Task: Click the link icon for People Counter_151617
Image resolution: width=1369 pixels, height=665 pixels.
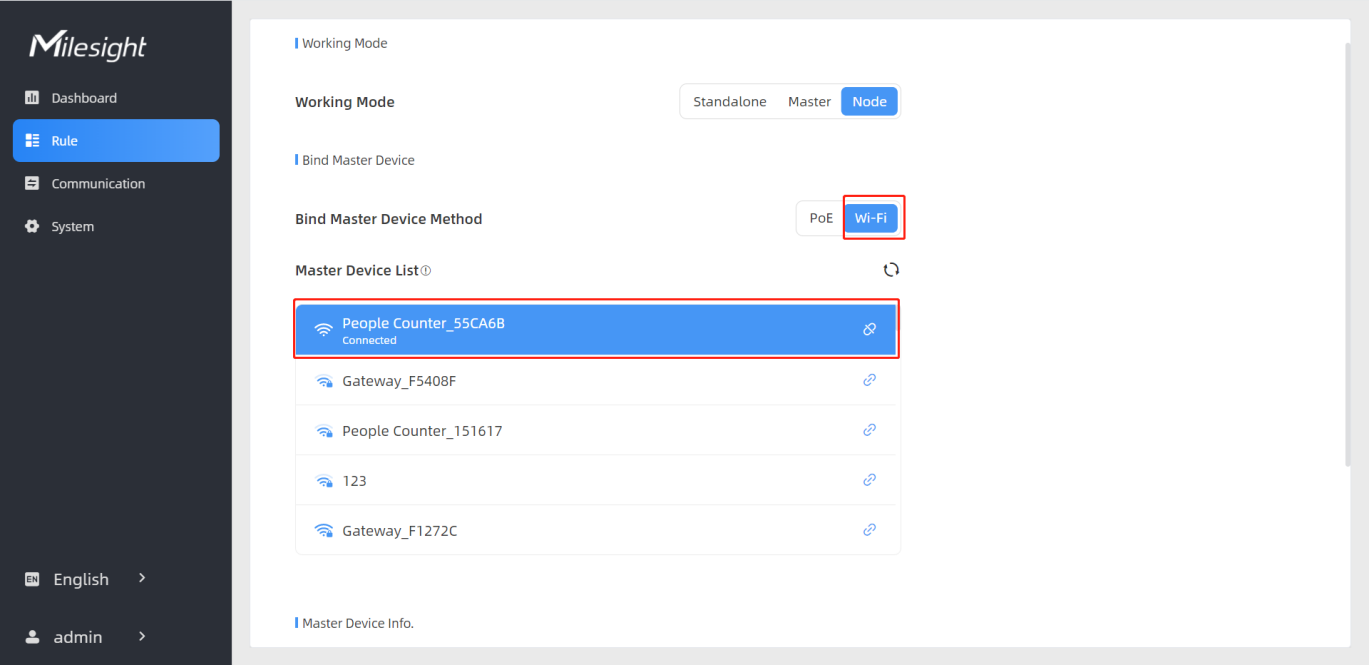Action: click(x=869, y=430)
